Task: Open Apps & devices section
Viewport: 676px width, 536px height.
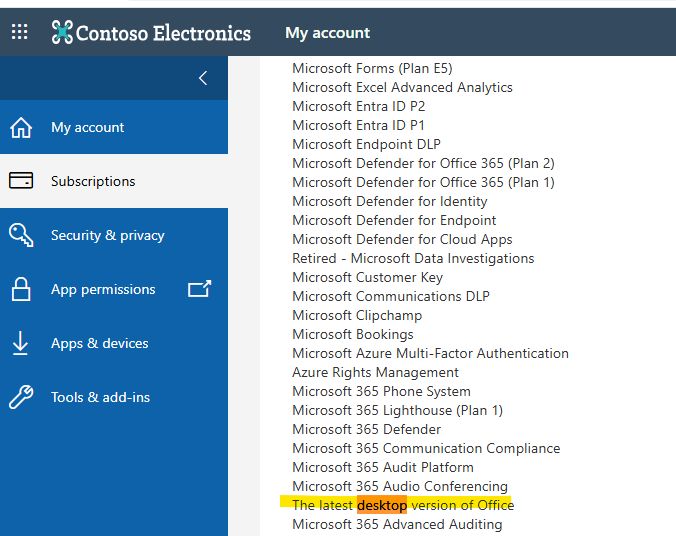Action: [x=100, y=344]
